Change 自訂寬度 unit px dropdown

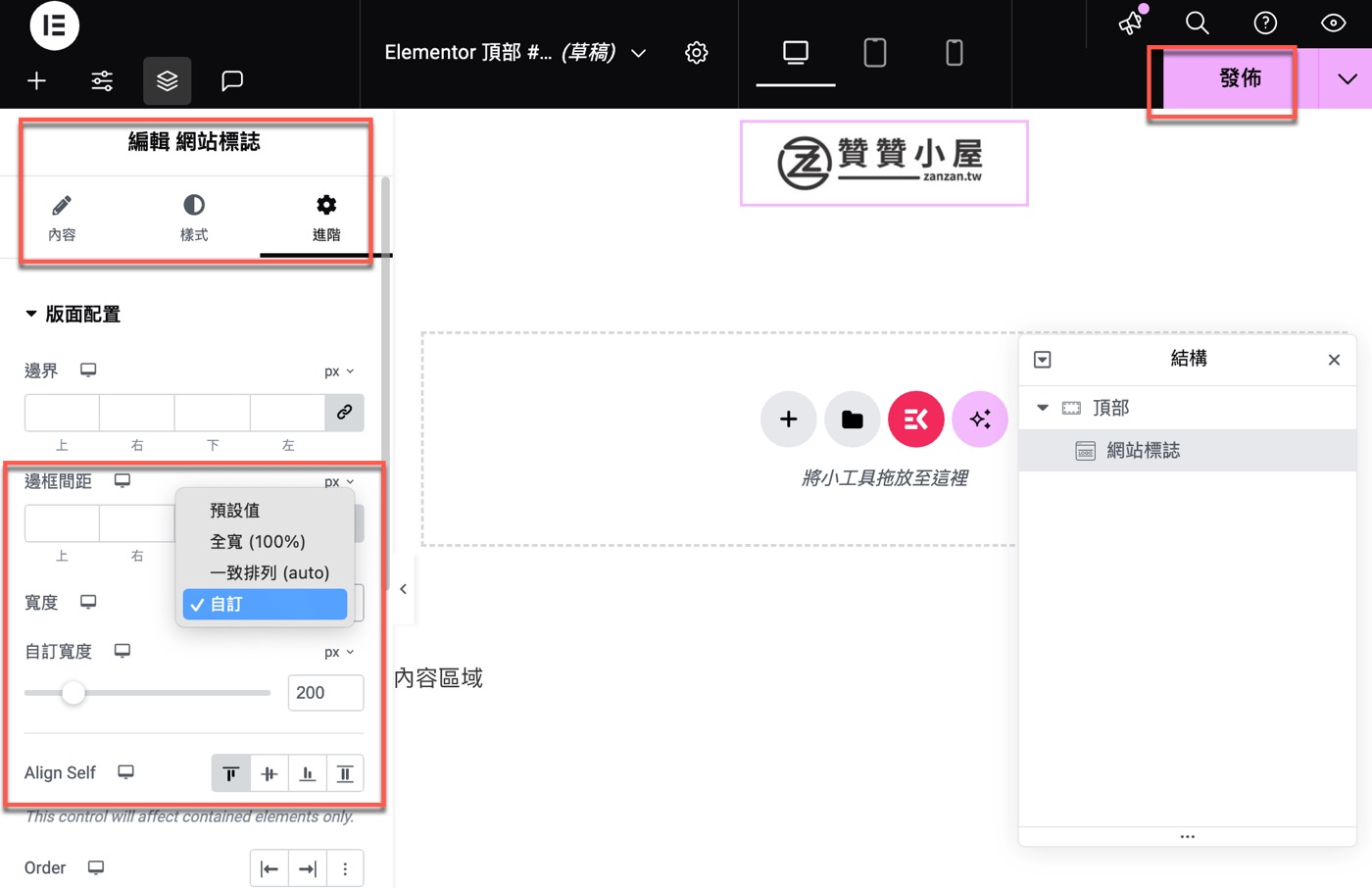coord(339,652)
